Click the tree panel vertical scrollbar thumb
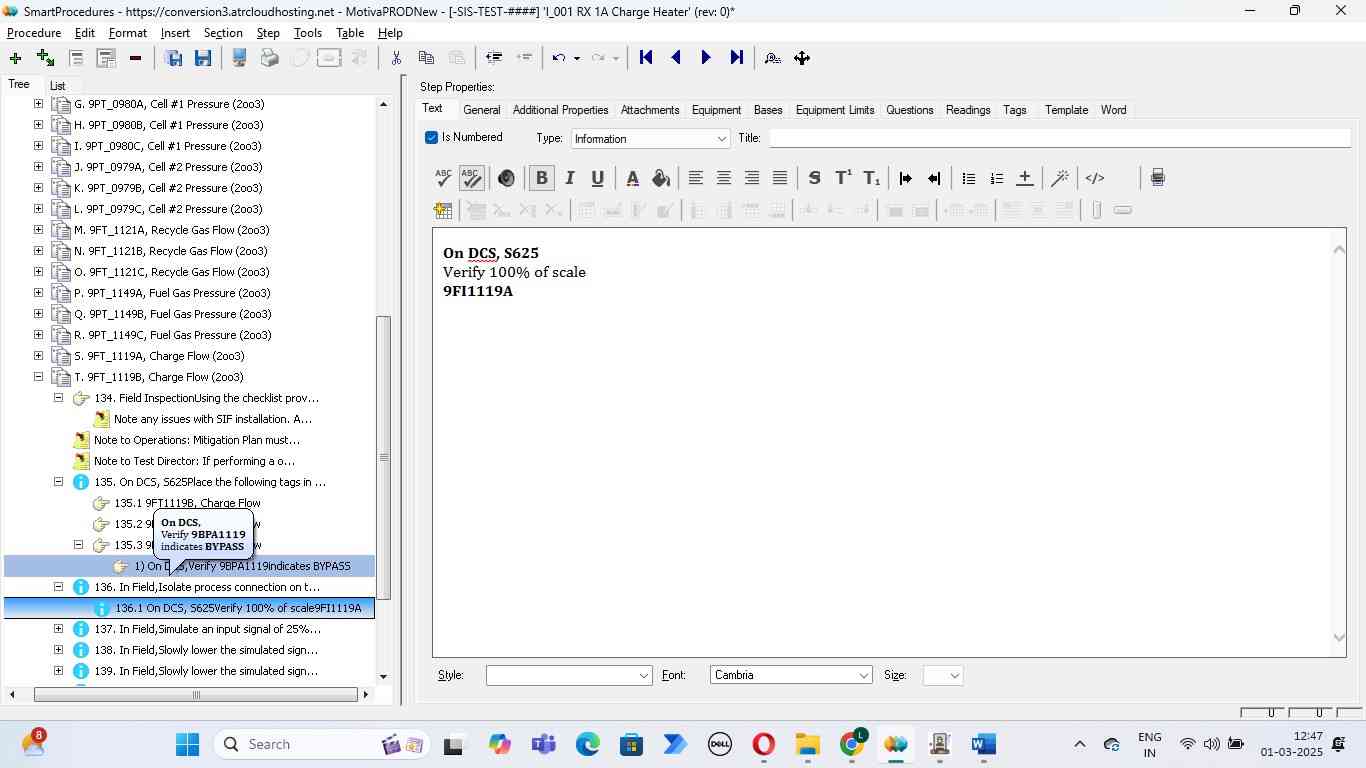 [x=383, y=457]
